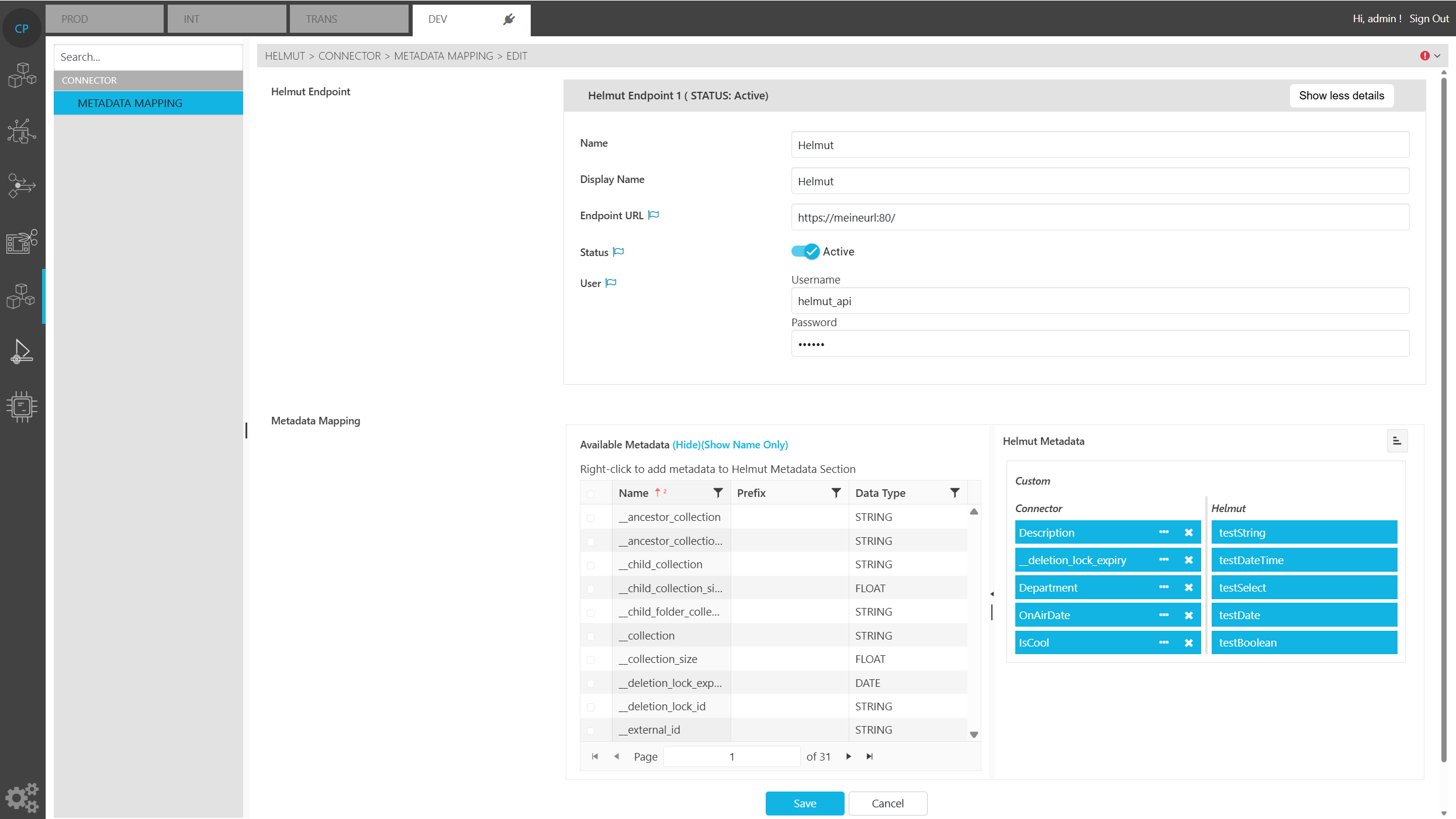
Task: Check the select-all header checkbox
Action: pyautogui.click(x=590, y=493)
